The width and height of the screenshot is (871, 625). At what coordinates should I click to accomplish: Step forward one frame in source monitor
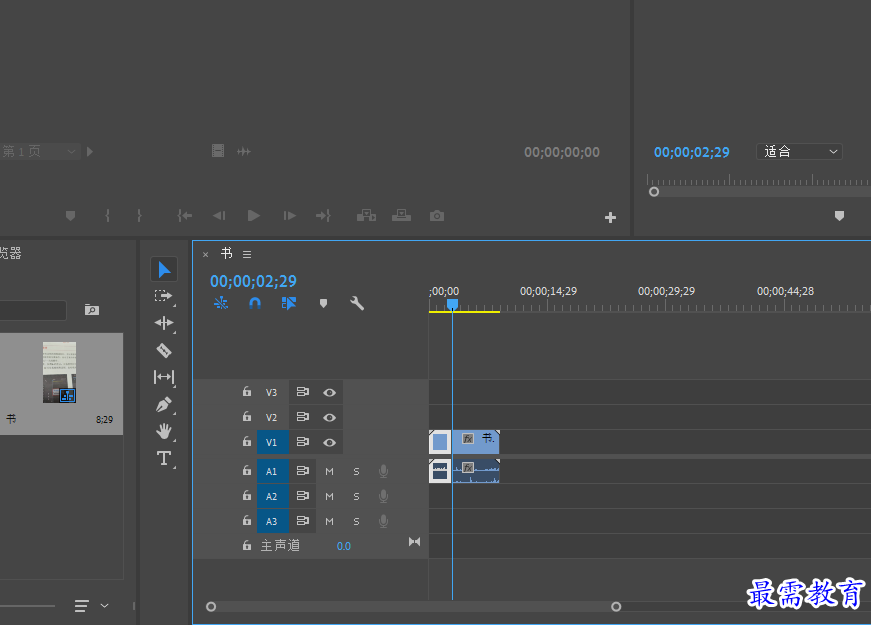pyautogui.click(x=289, y=216)
